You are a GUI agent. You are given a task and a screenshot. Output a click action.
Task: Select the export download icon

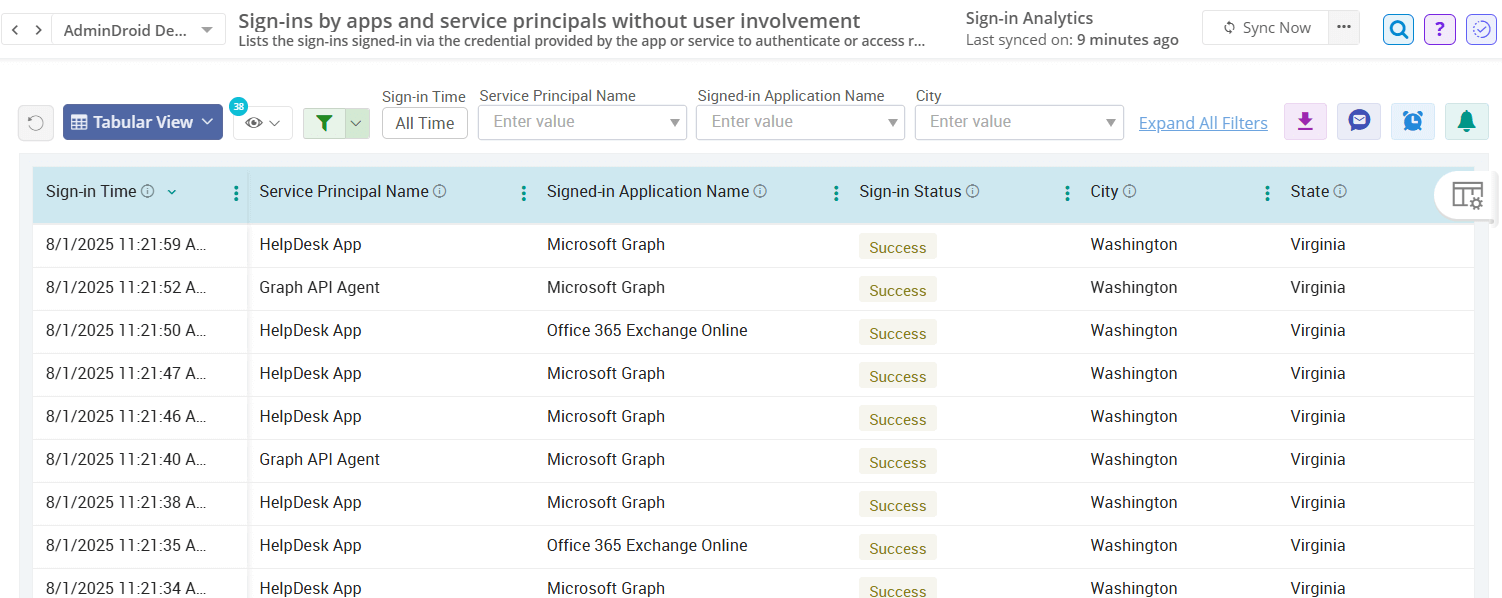tap(1305, 120)
